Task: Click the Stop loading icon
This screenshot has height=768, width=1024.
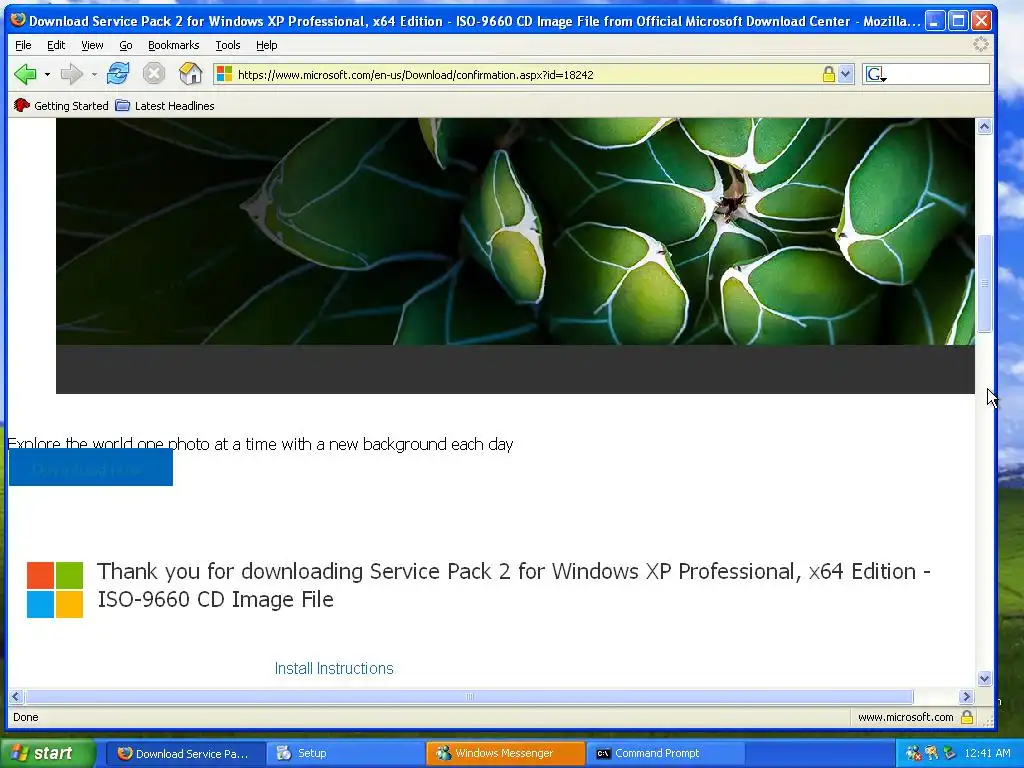Action: pyautogui.click(x=154, y=74)
